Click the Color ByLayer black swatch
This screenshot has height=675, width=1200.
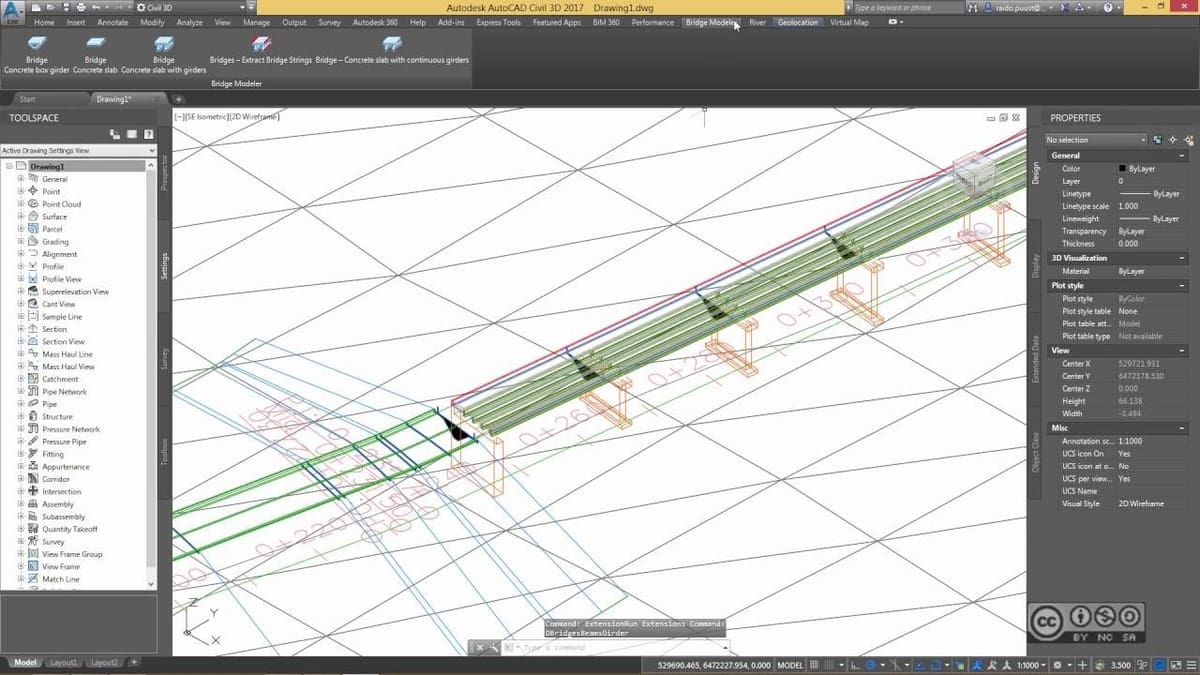click(1123, 169)
